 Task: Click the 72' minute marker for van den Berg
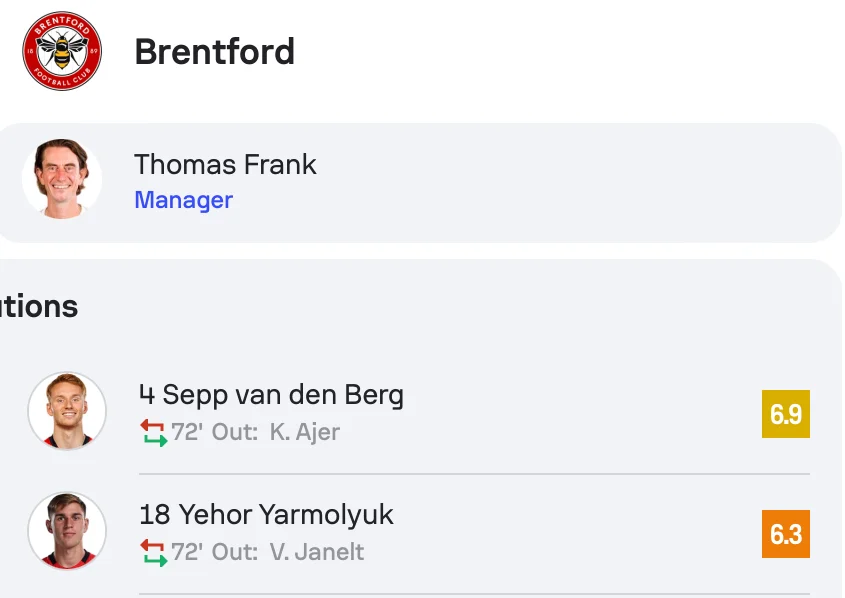point(187,433)
